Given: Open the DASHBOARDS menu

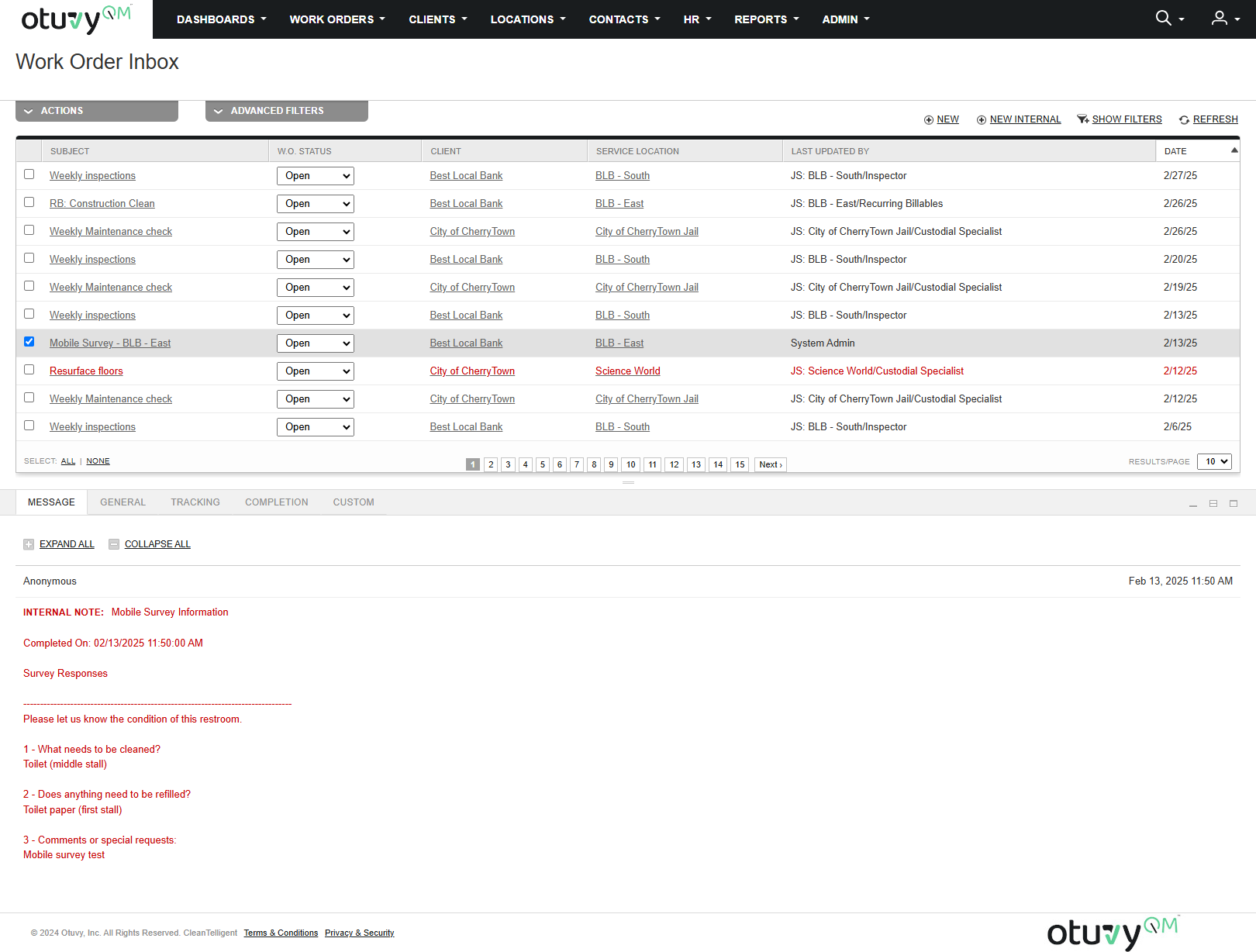Looking at the screenshot, I should point(221,19).
